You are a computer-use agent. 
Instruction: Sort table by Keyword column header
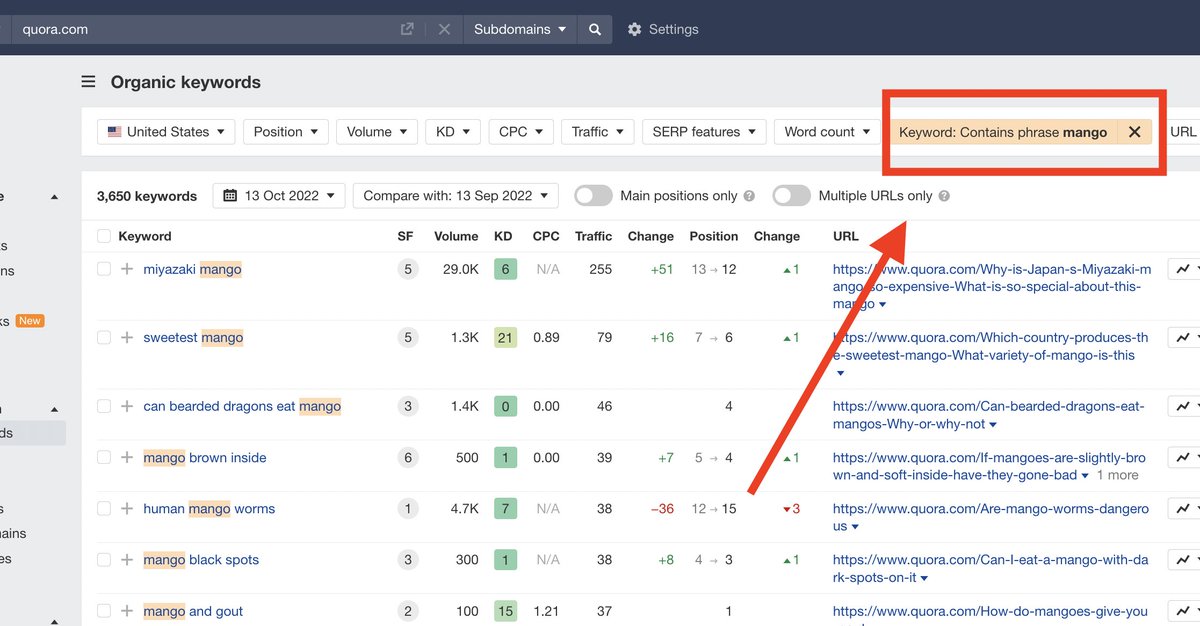pos(145,236)
